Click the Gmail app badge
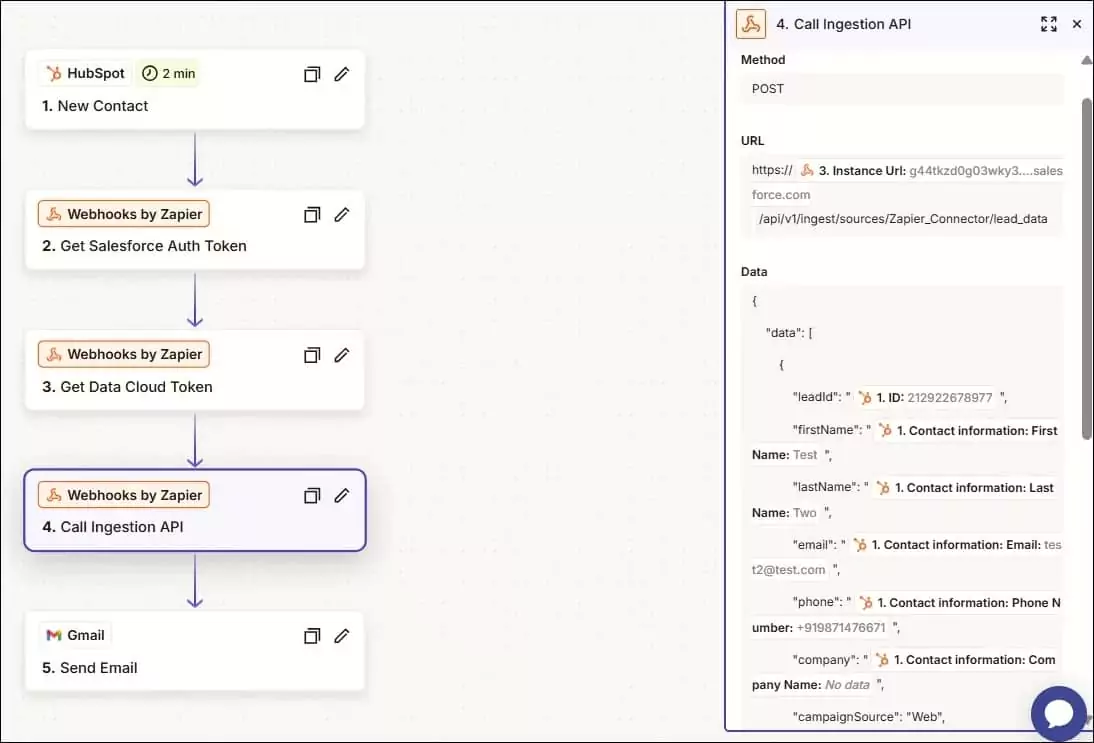The width and height of the screenshot is (1094, 743). [75, 635]
